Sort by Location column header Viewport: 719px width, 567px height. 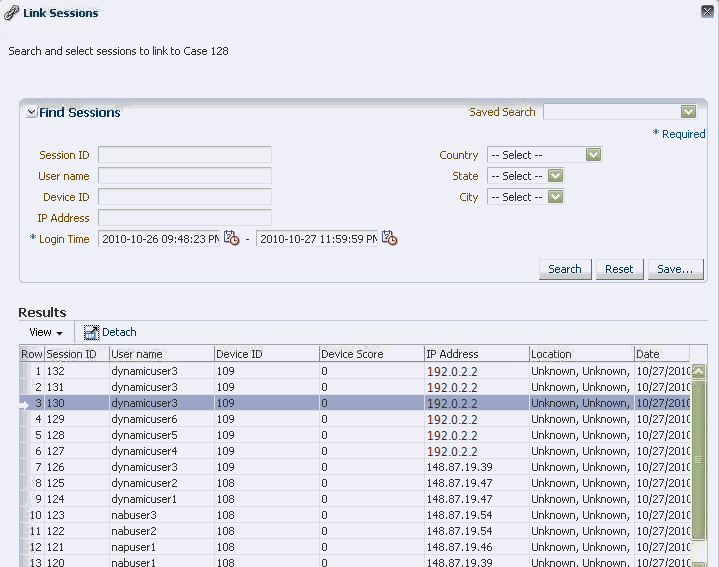(x=582, y=354)
